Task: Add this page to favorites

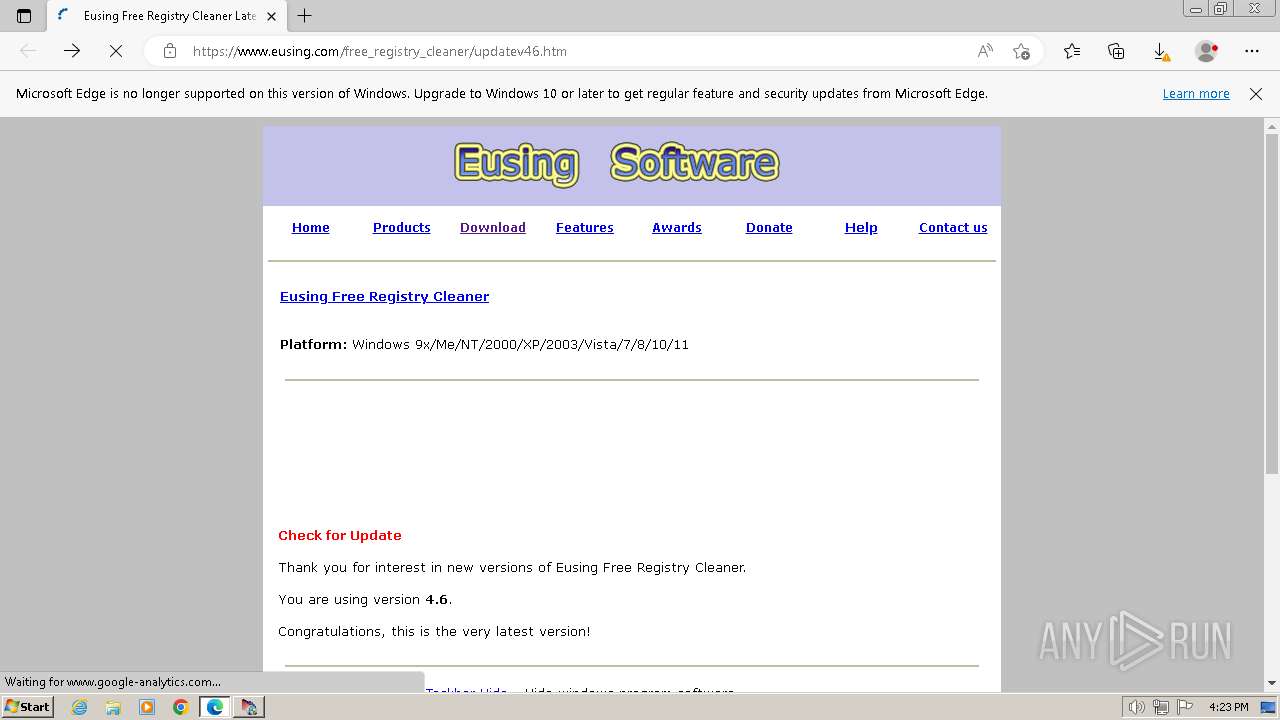Action: tap(1021, 51)
